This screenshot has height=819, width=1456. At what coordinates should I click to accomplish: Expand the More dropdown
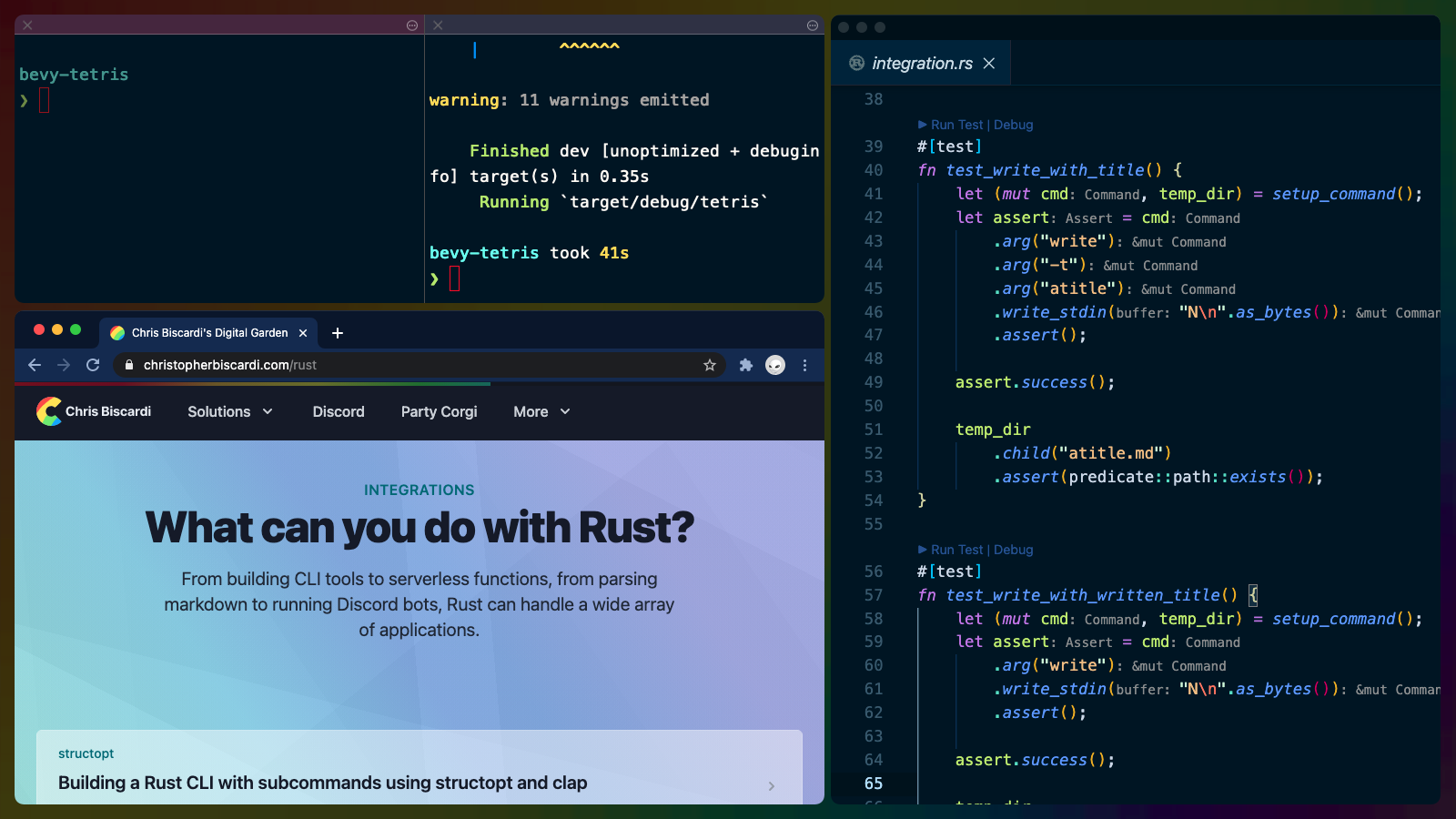(541, 411)
